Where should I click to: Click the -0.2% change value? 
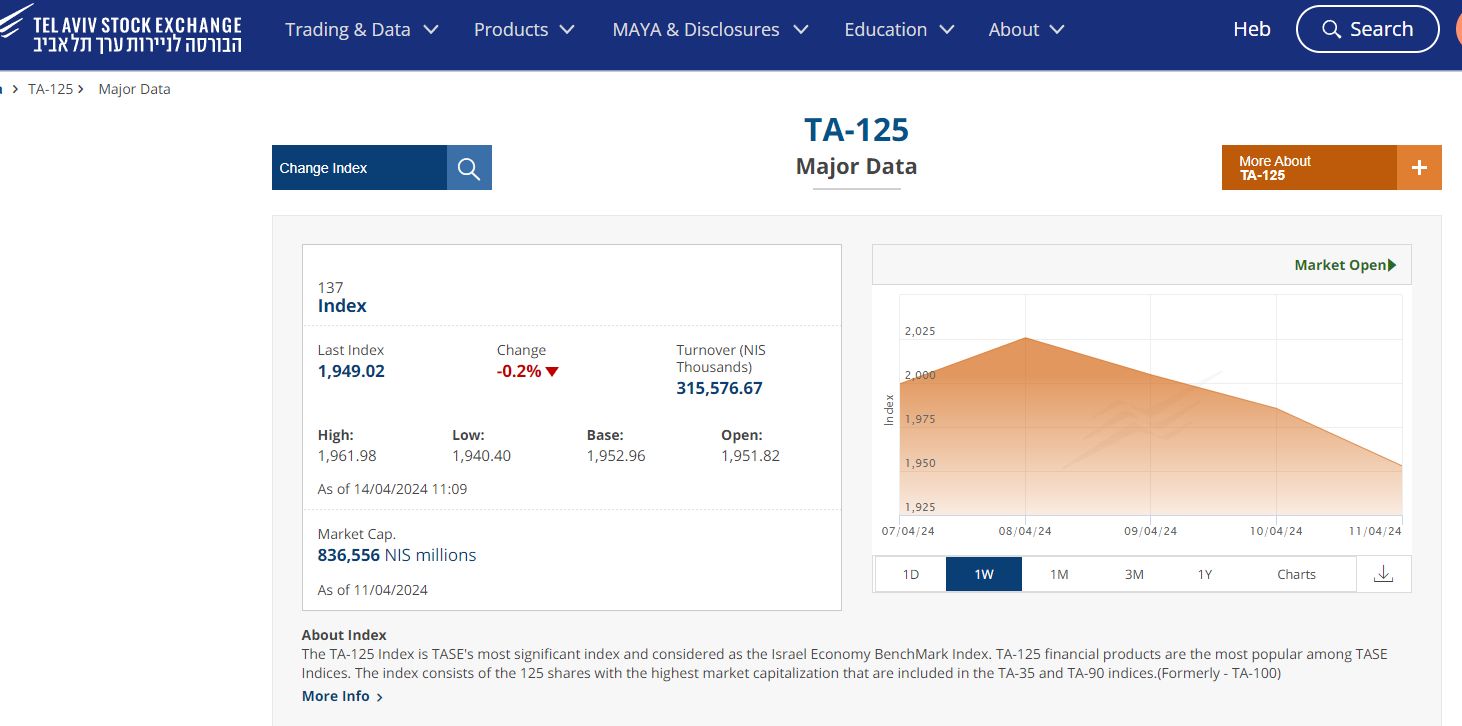[519, 371]
